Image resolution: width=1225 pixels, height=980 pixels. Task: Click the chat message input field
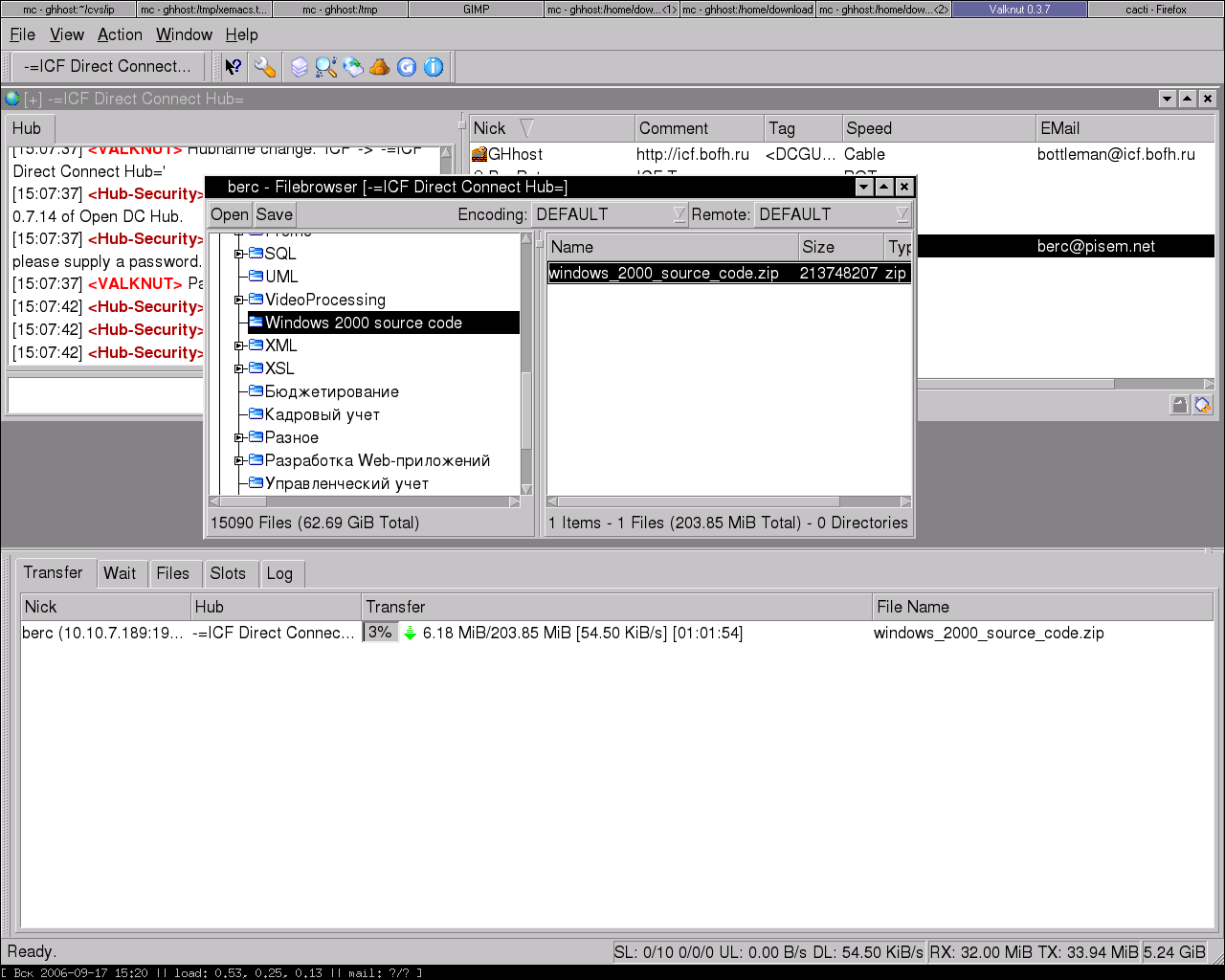pos(107,395)
